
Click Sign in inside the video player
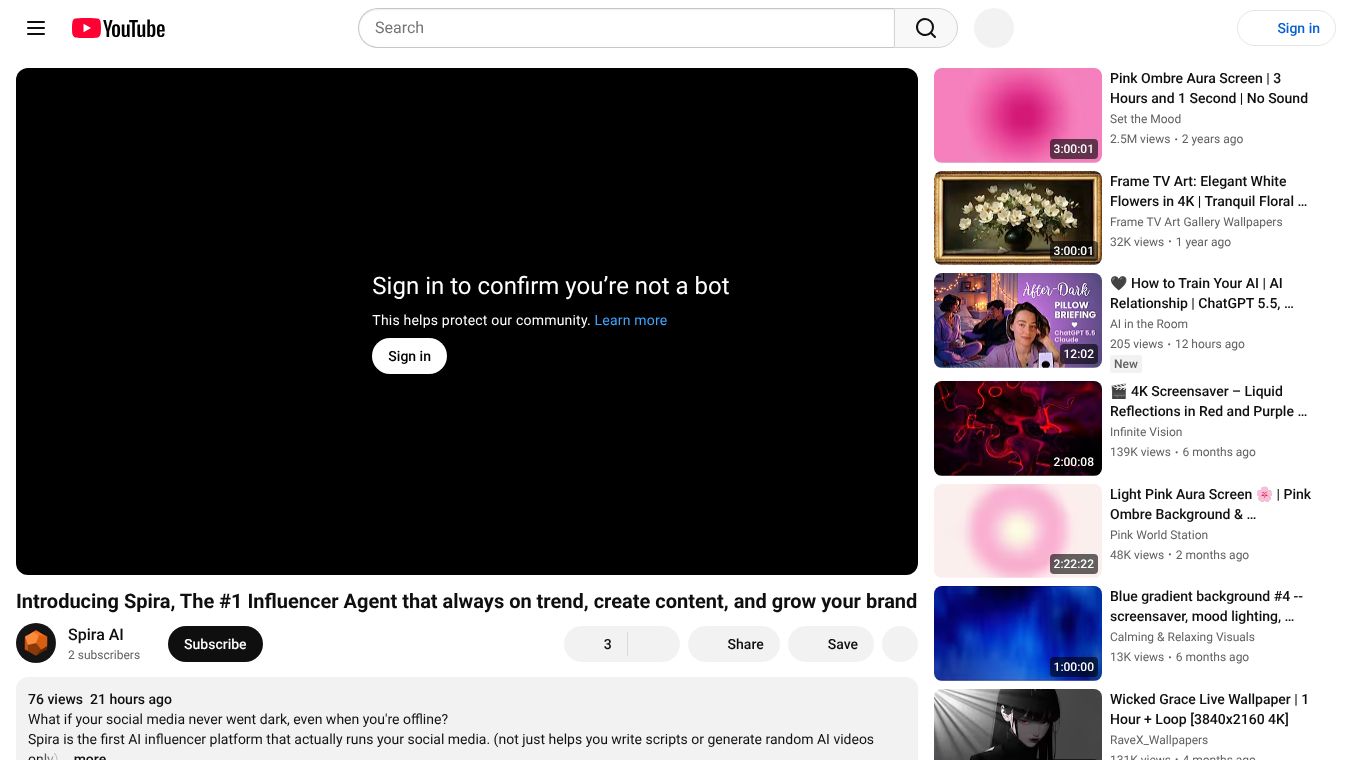409,356
